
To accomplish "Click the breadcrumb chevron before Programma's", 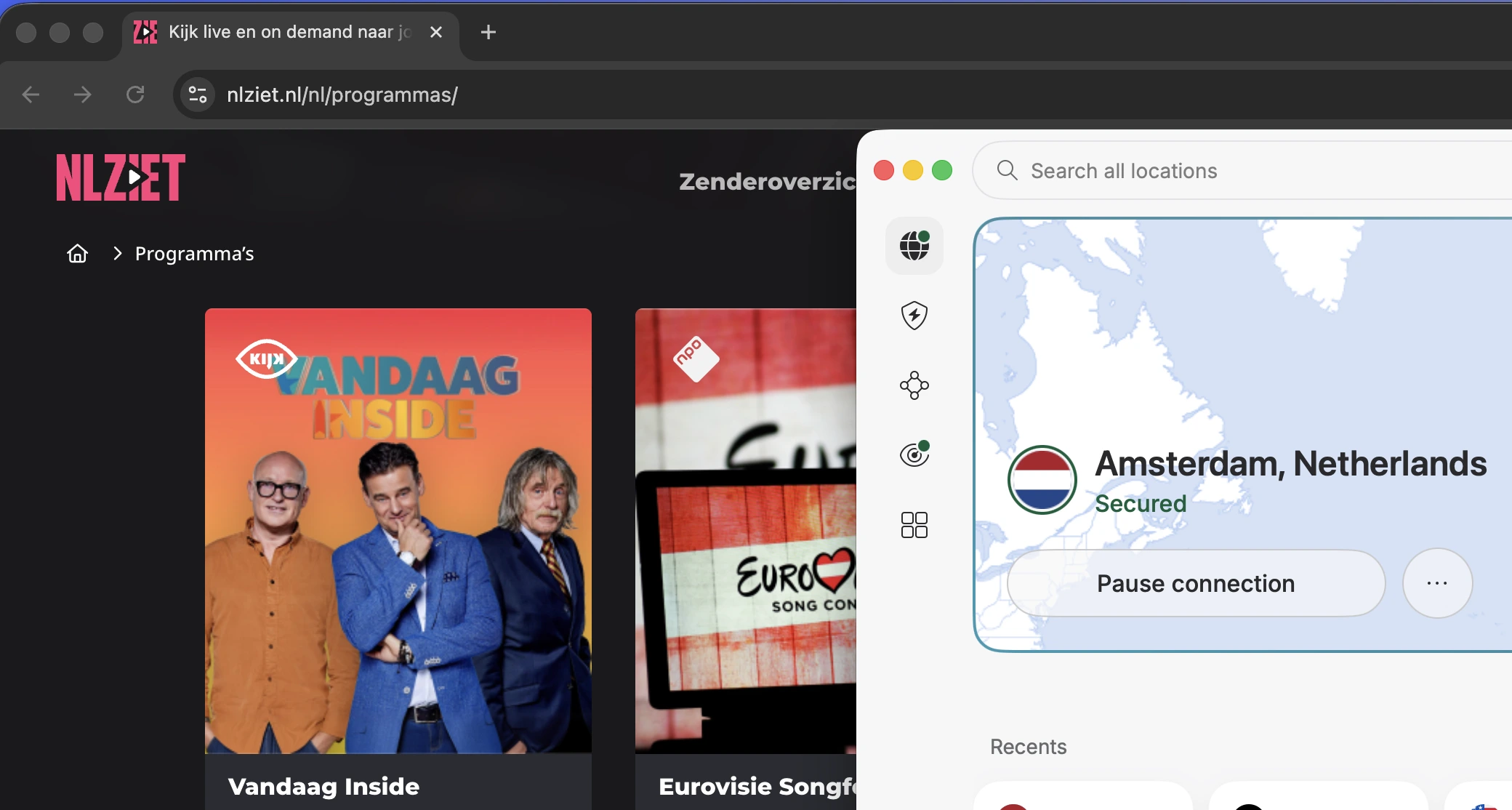I will click(117, 254).
